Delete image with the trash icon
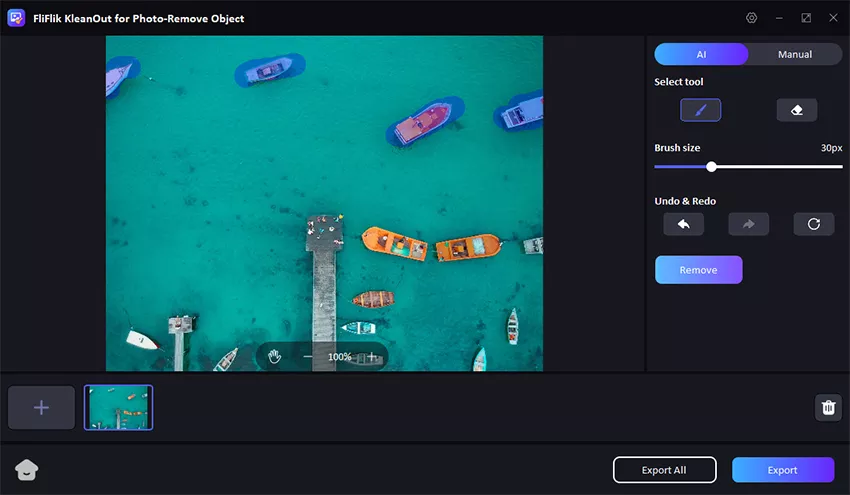The image size is (850, 495). point(828,407)
